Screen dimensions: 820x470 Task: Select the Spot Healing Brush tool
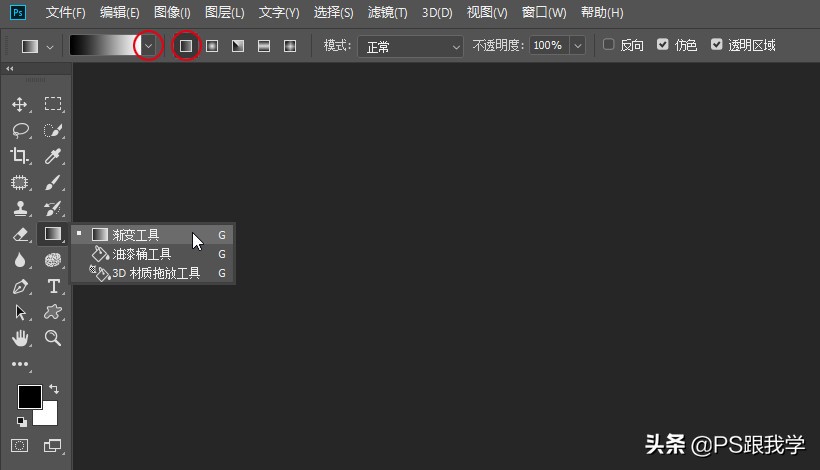19,182
